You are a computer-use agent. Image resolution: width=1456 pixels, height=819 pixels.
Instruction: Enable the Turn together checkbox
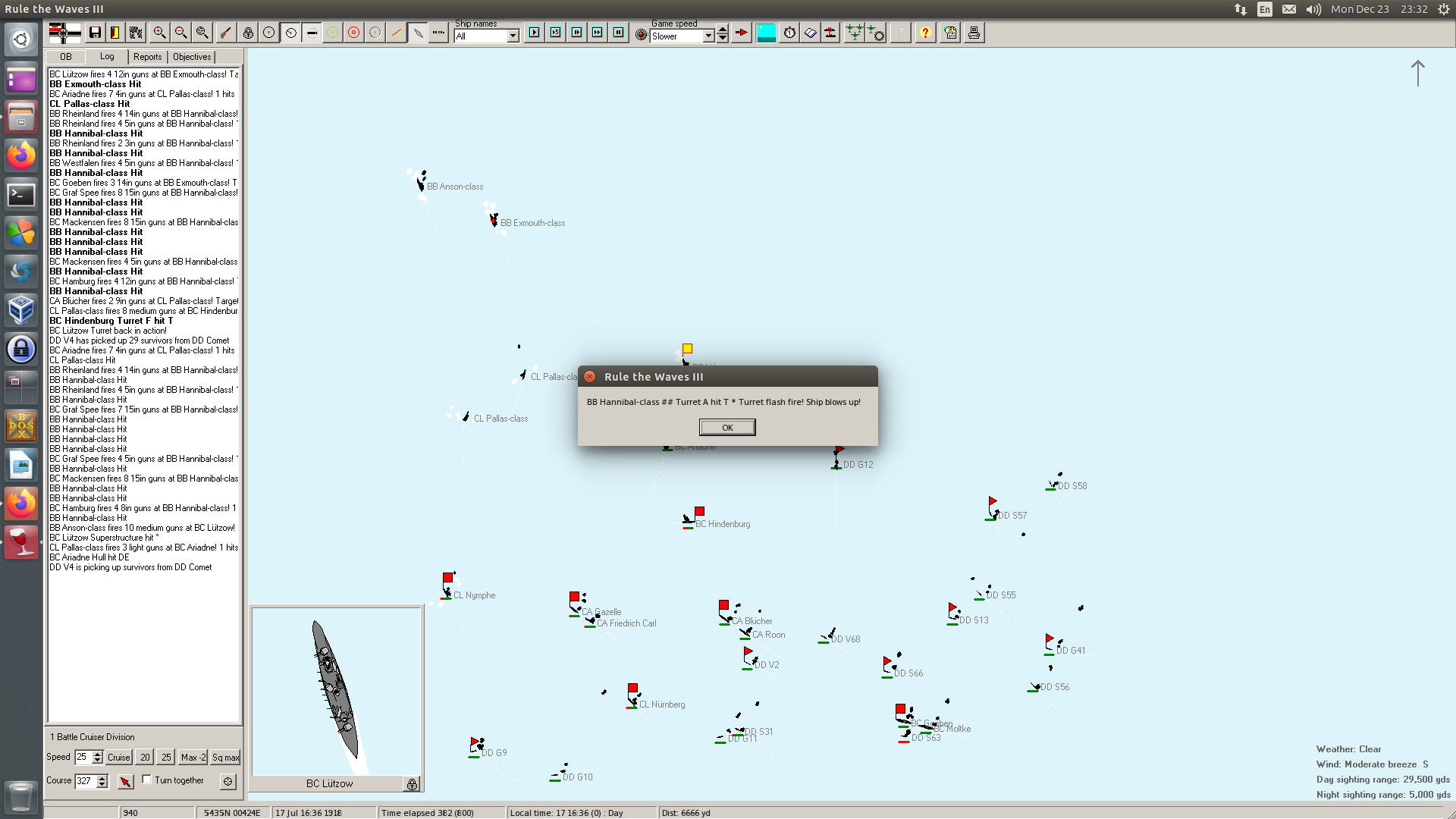147,780
